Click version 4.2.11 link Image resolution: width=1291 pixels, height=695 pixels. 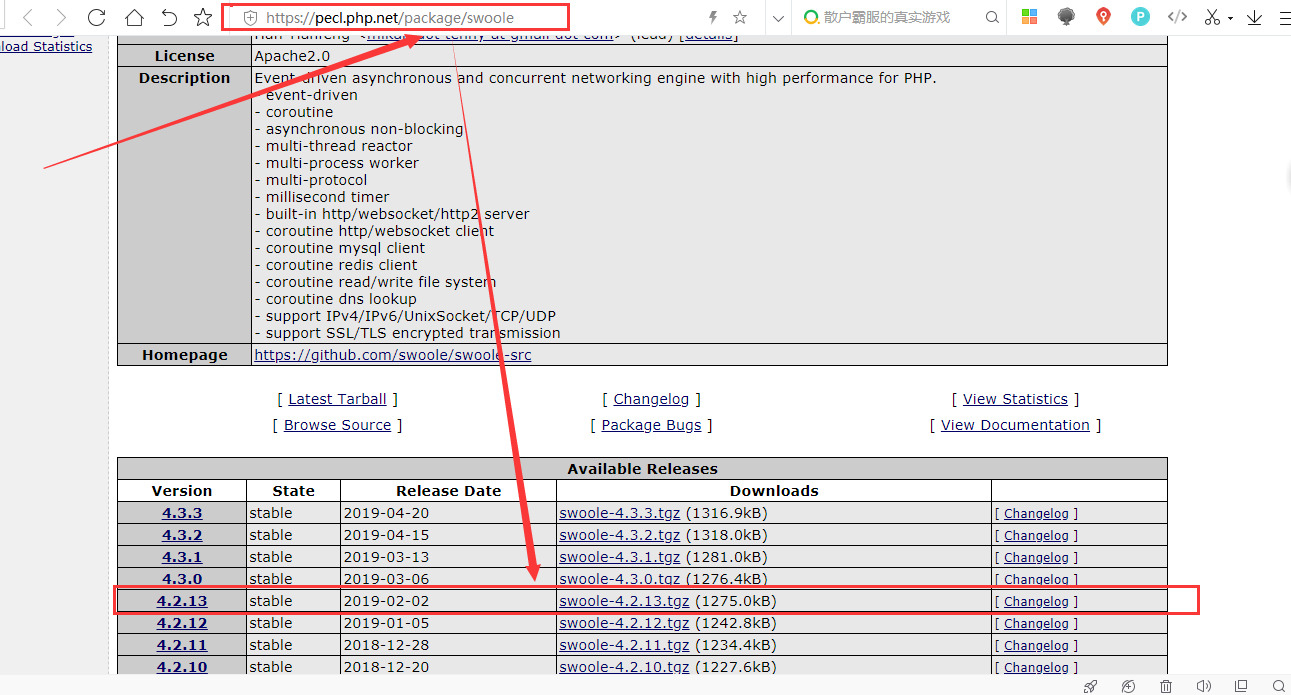pyautogui.click(x=182, y=645)
